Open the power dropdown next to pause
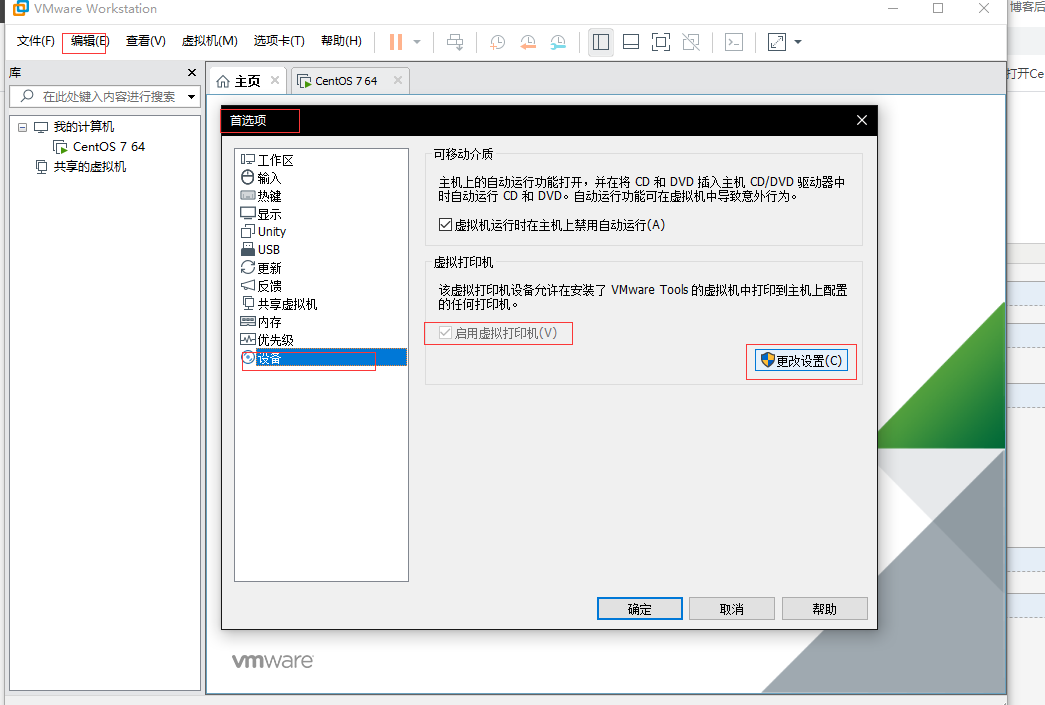 [x=417, y=42]
